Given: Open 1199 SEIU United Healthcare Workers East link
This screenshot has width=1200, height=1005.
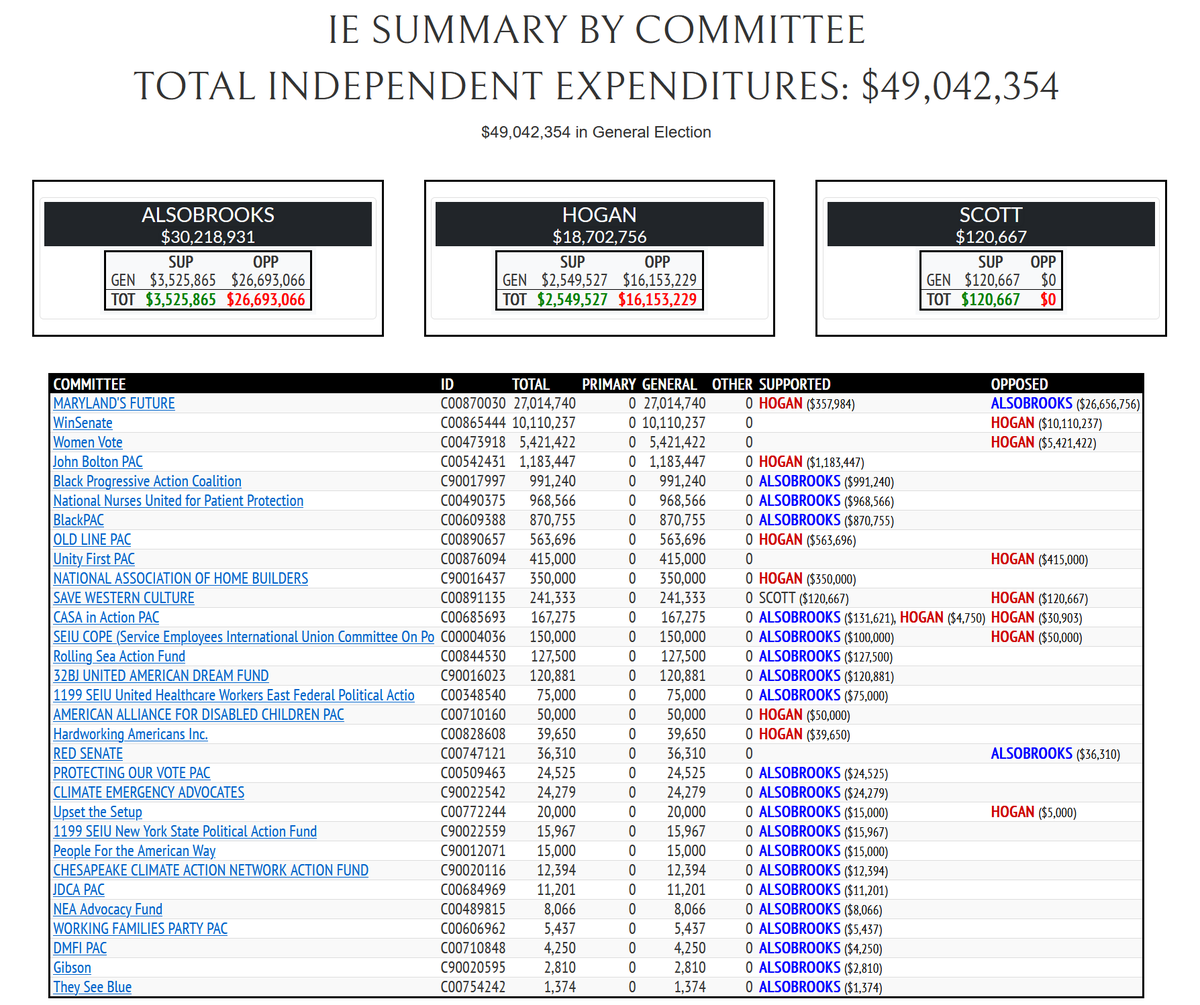Looking at the screenshot, I should (234, 696).
